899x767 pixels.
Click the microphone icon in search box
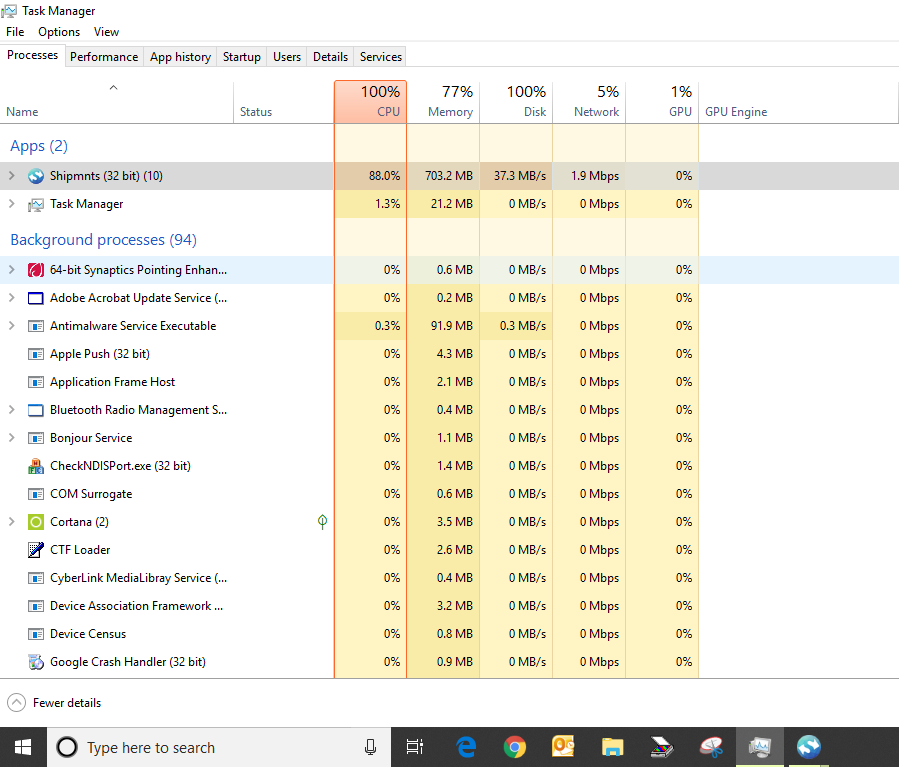370,748
